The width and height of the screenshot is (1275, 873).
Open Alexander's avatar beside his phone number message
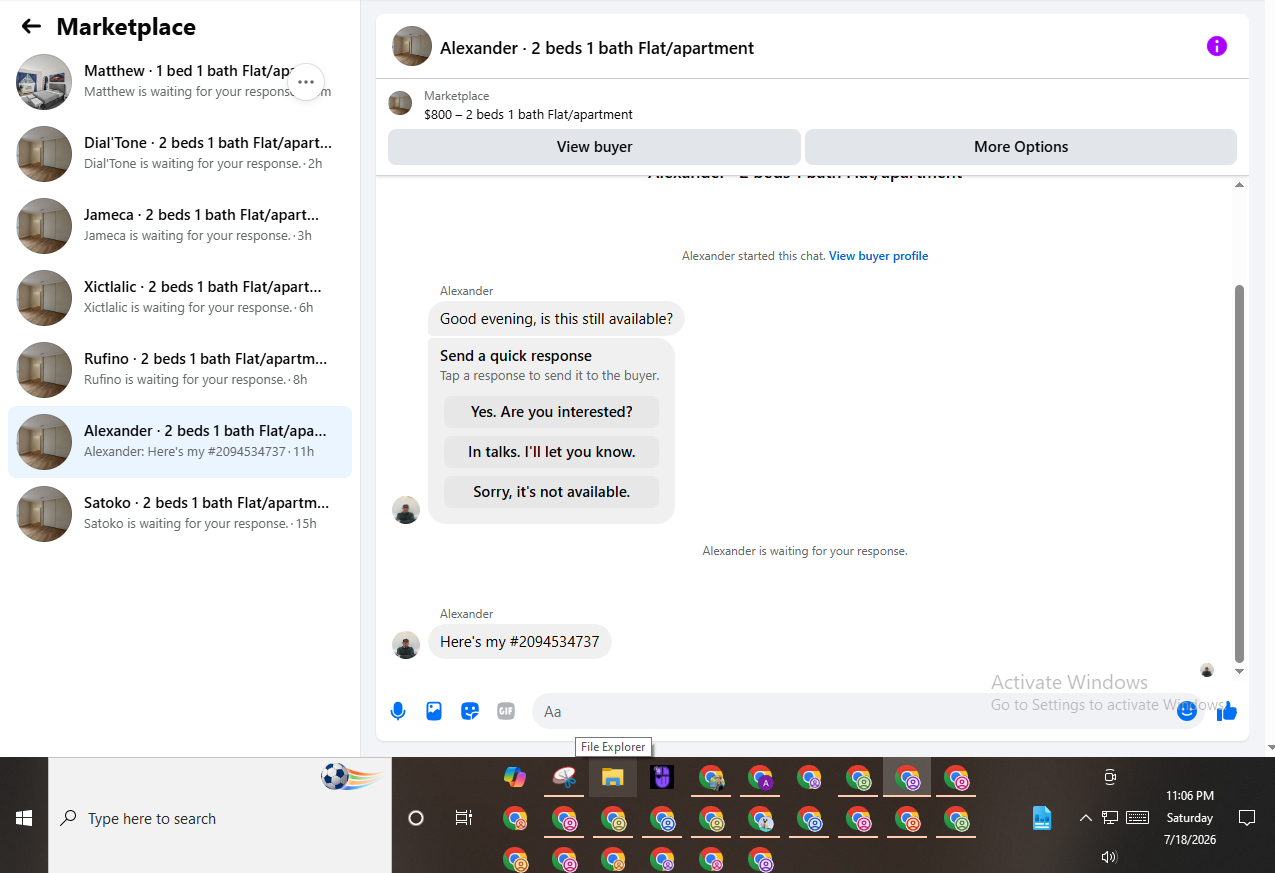(x=406, y=645)
